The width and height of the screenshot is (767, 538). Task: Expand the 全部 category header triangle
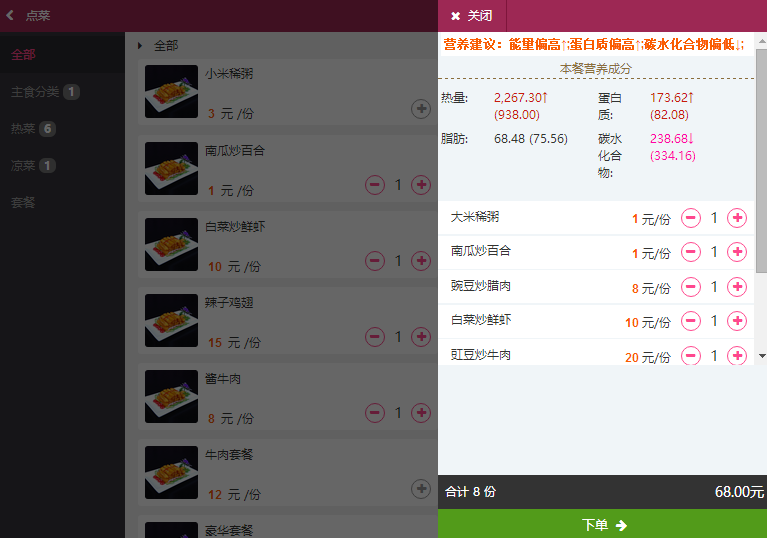click(x=140, y=45)
